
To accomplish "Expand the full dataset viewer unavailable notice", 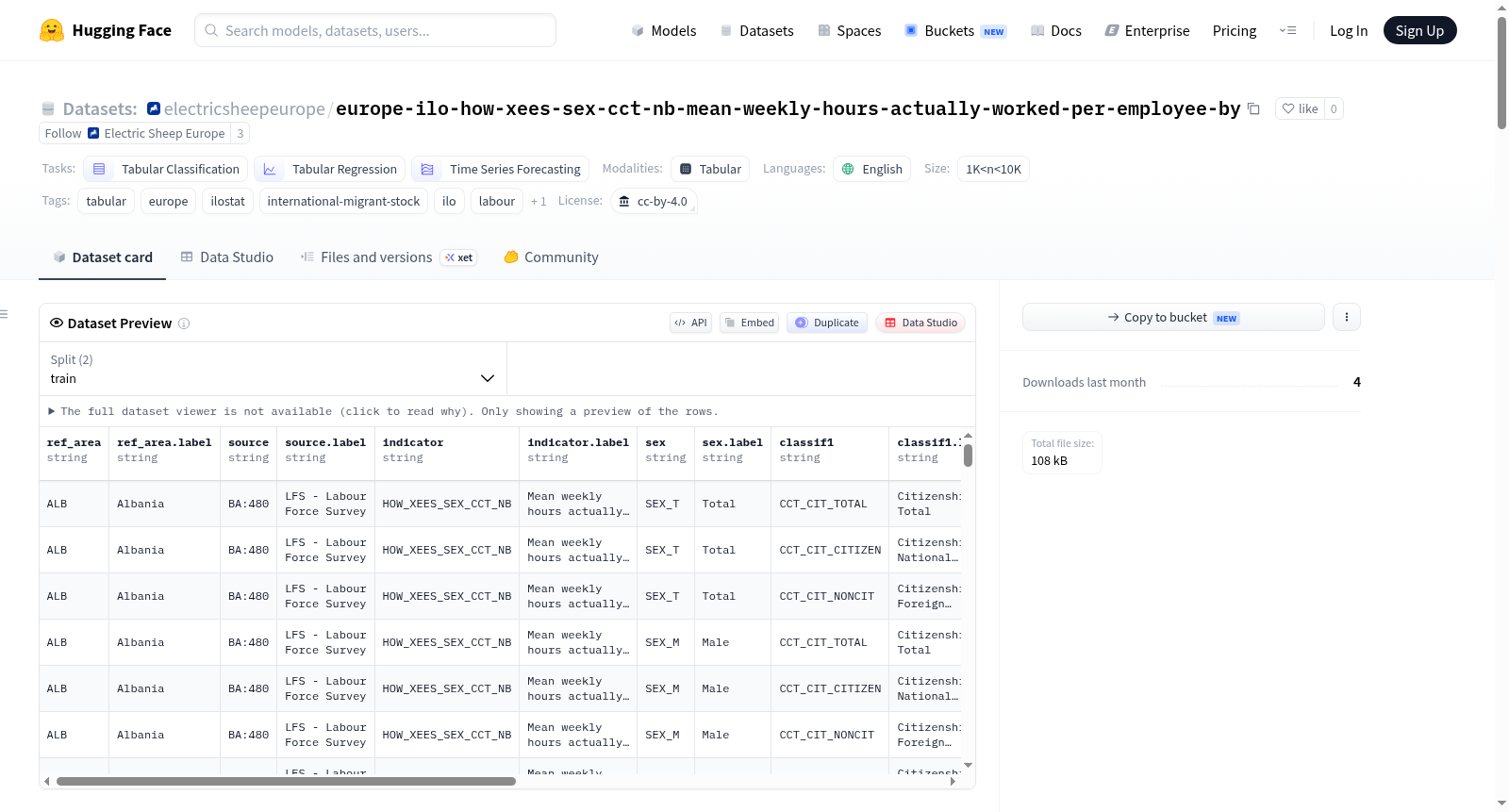I will 383,411.
